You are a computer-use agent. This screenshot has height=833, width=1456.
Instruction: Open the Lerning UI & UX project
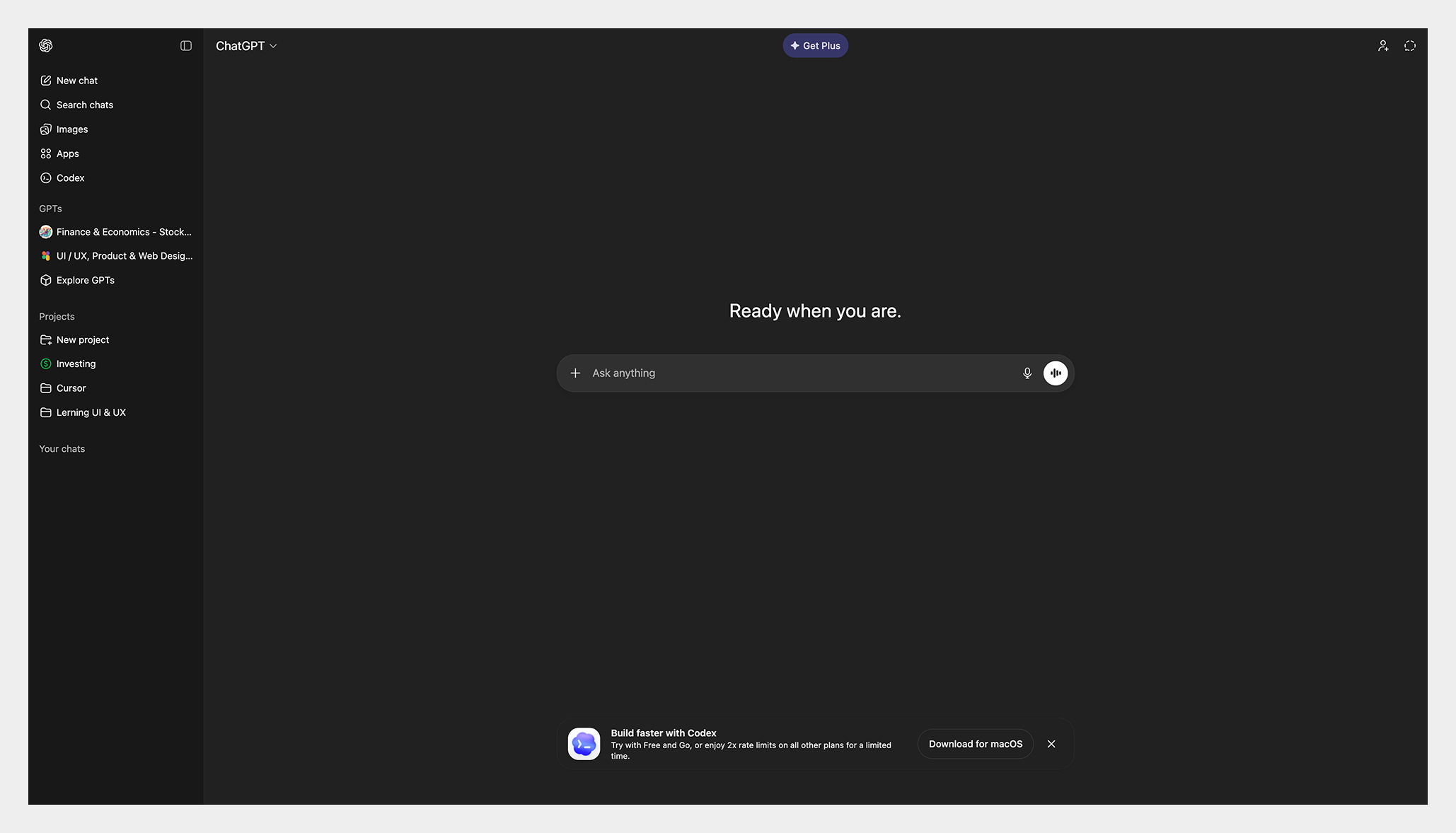pyautogui.click(x=91, y=412)
